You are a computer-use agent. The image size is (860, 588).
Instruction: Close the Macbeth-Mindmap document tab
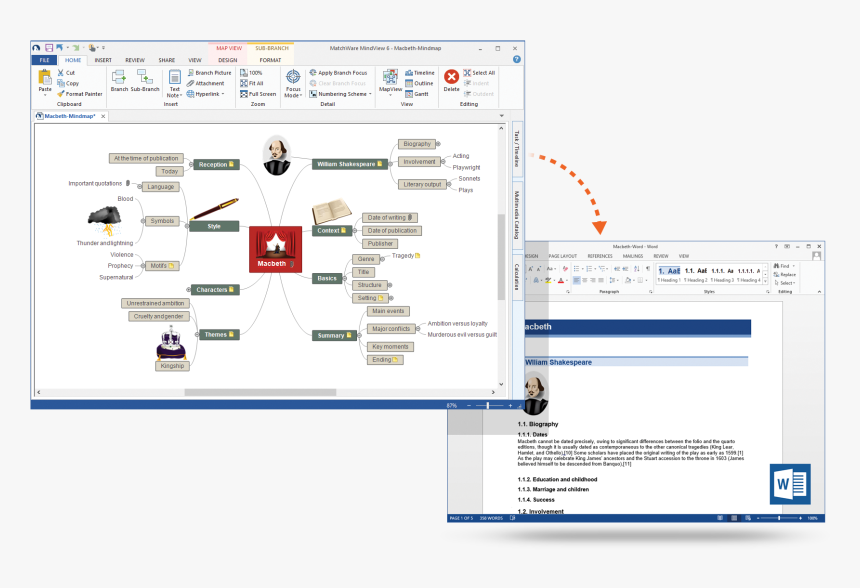pos(103,116)
